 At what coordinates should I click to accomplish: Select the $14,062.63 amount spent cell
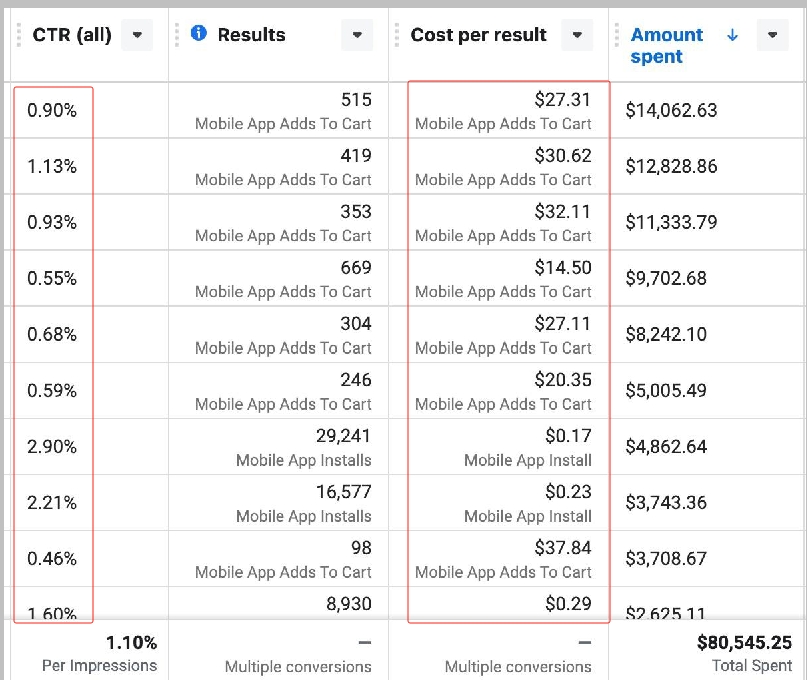click(x=671, y=111)
